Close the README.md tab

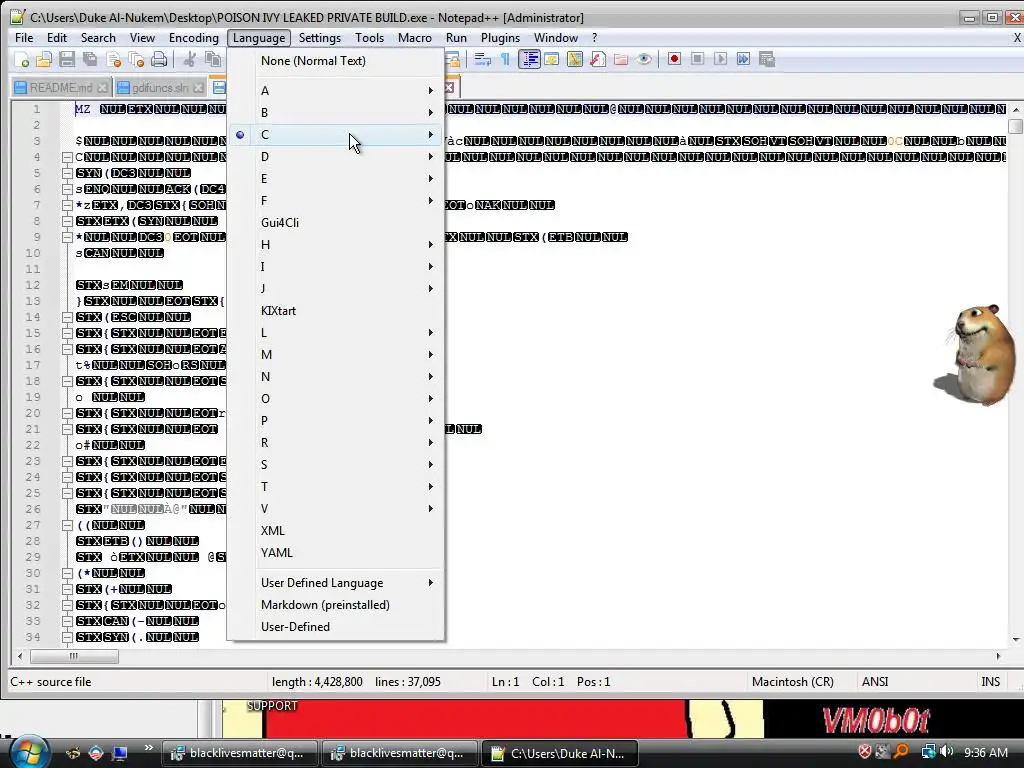coord(103,88)
